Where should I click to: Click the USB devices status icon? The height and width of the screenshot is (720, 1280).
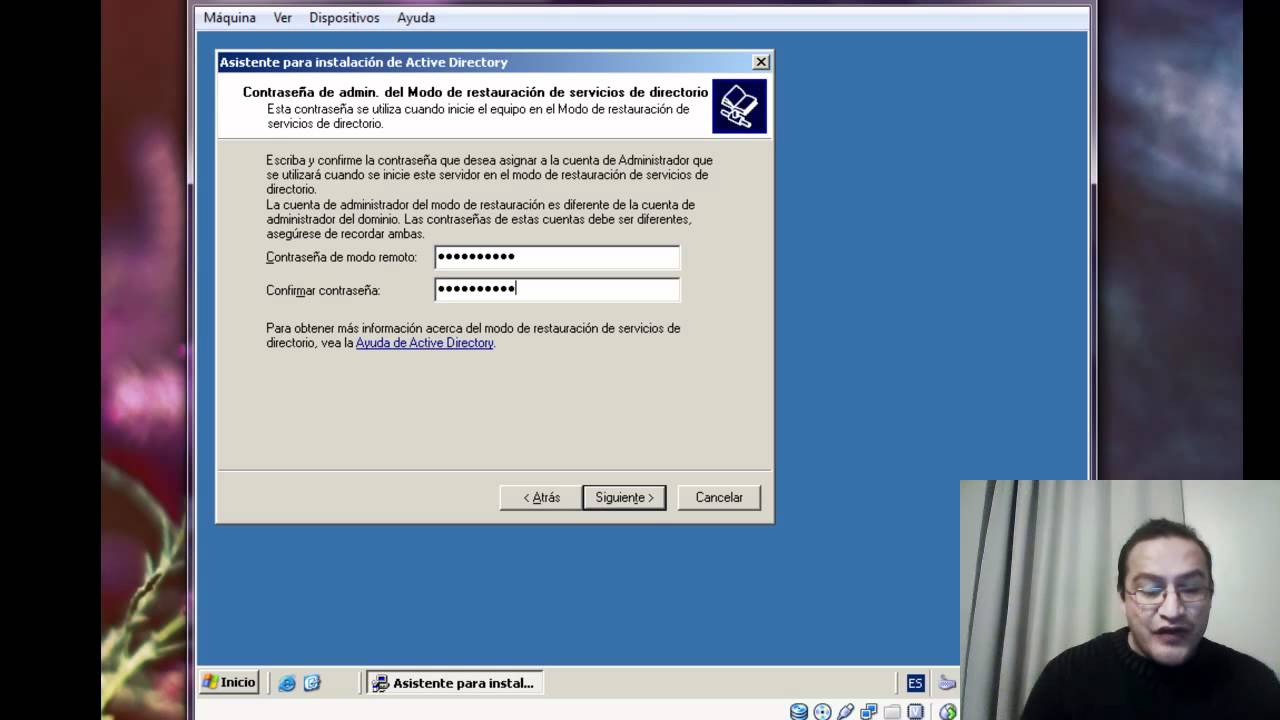tap(846, 712)
